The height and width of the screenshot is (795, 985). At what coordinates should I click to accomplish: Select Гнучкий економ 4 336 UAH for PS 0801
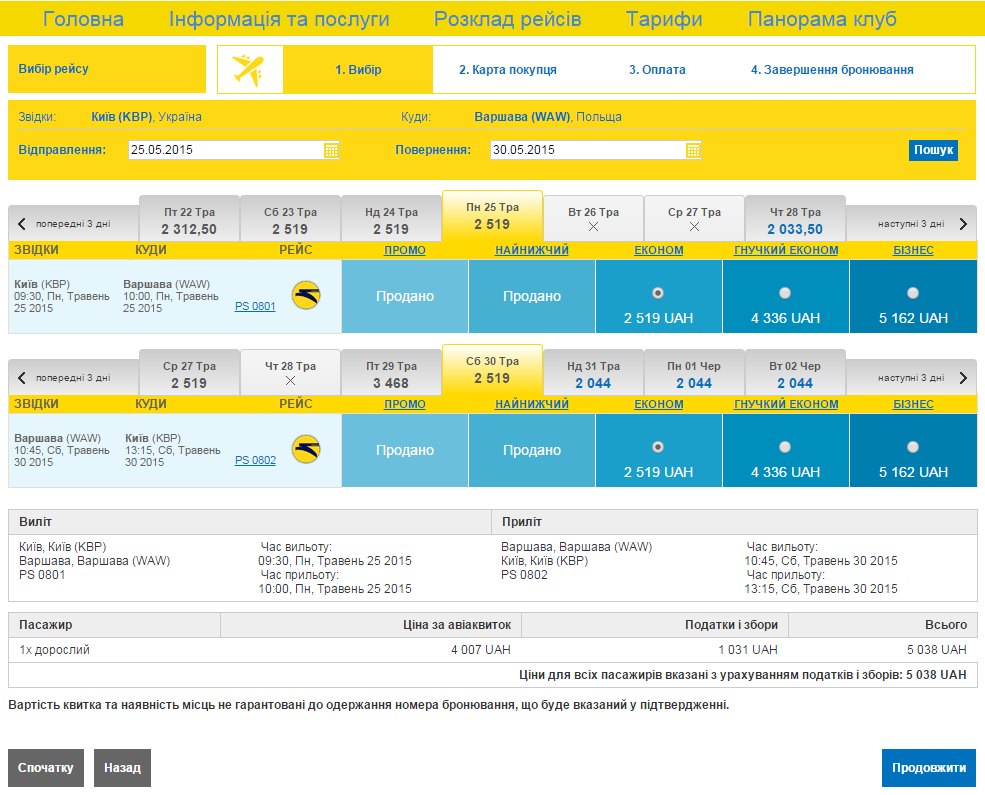pos(785,293)
